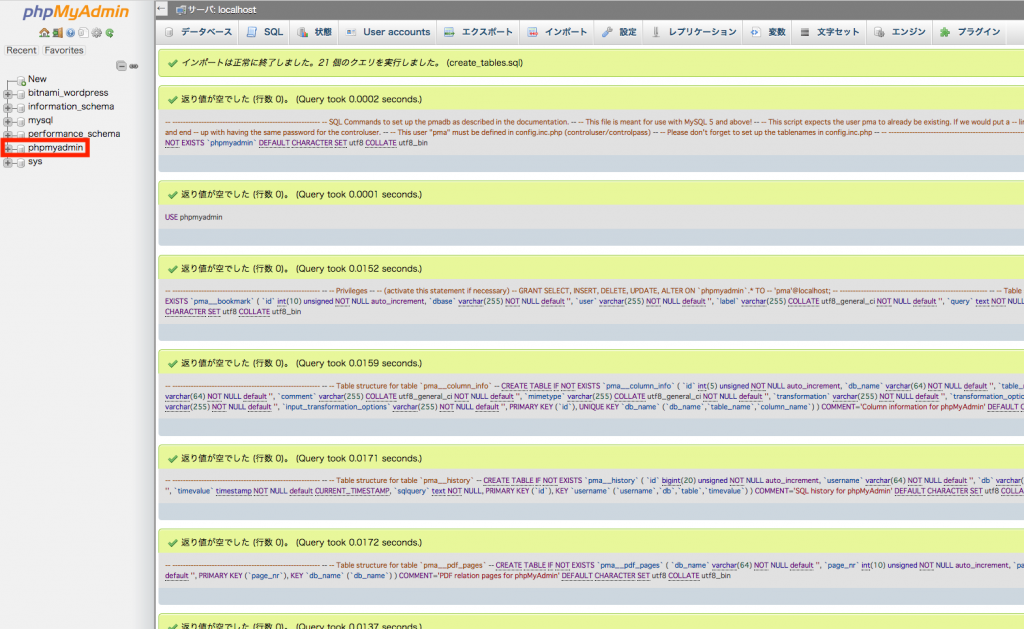Click the Favorites button
The height and width of the screenshot is (629, 1024).
pos(64,50)
